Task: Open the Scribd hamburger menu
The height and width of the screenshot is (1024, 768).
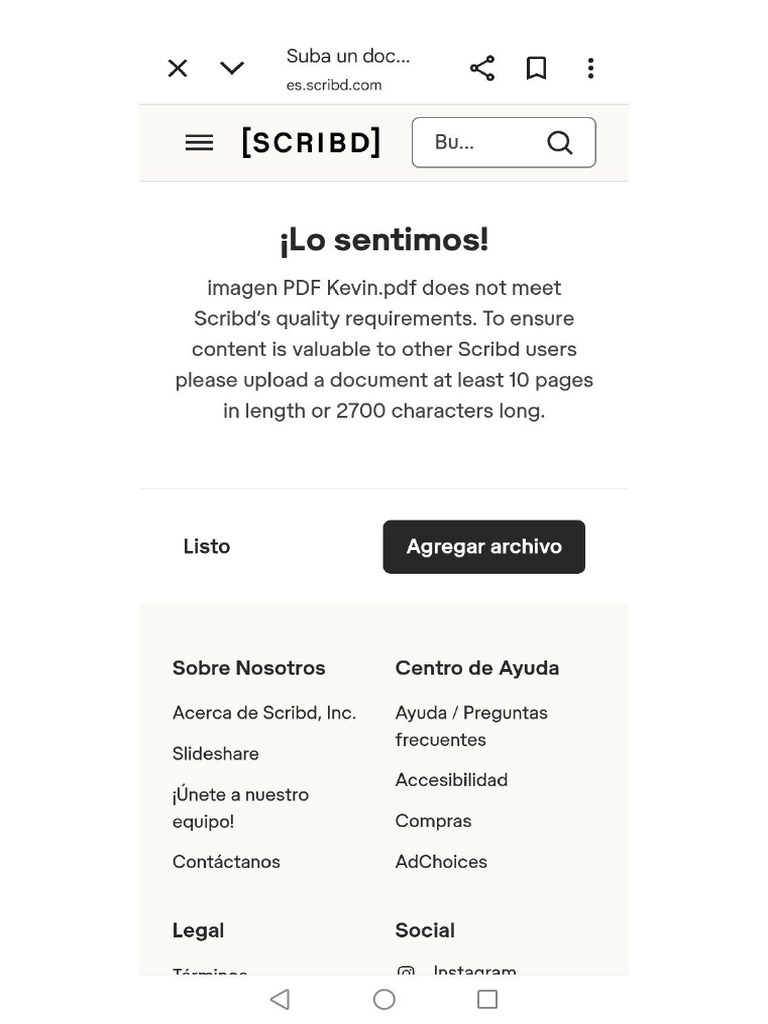Action: (x=199, y=142)
